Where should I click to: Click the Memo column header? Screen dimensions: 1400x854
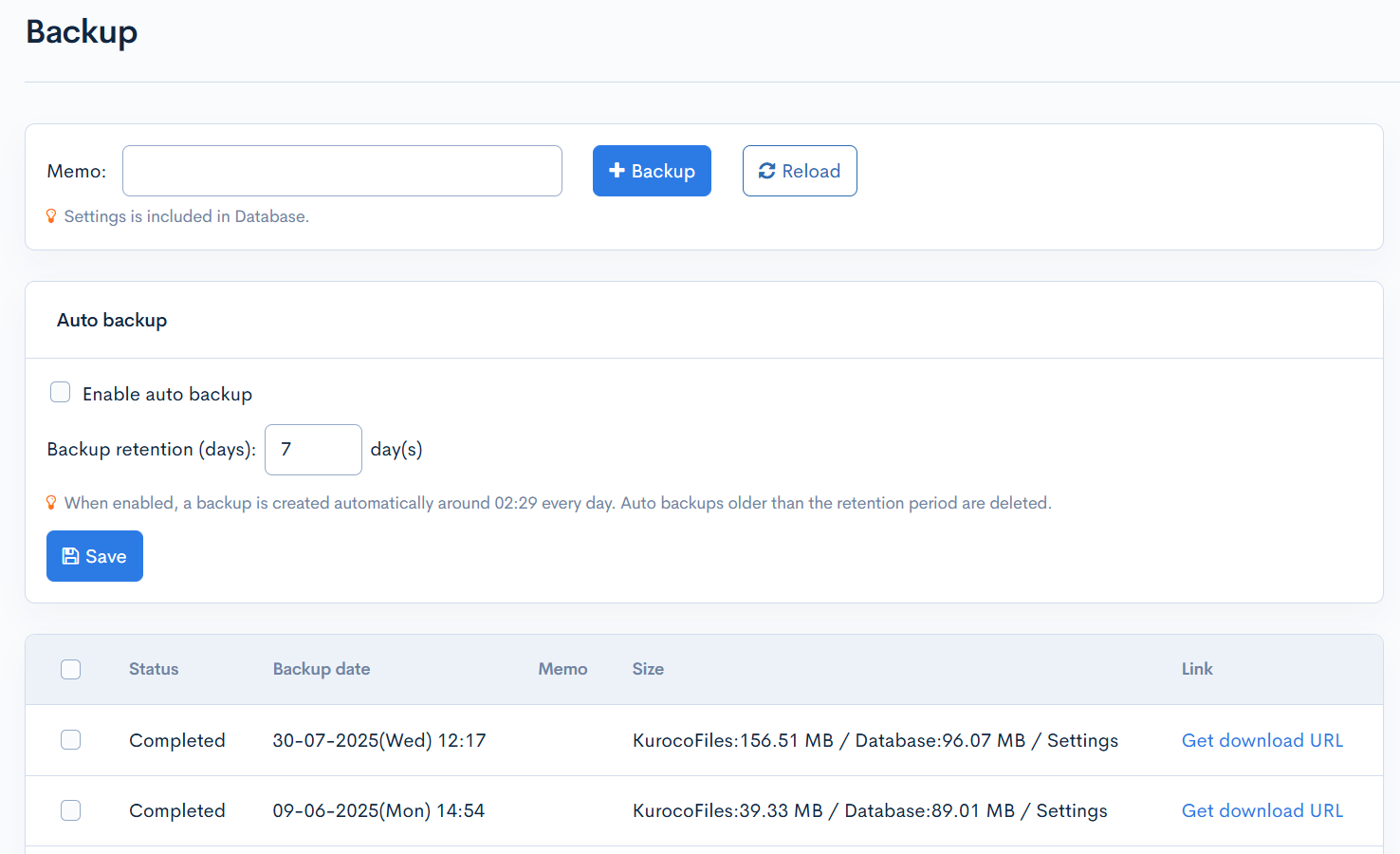563,669
